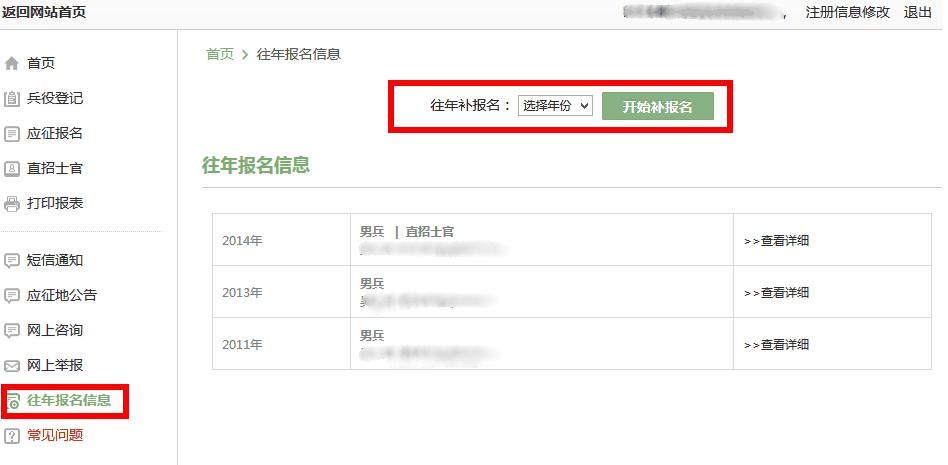Open 常见问题 in the sidebar
948x465 pixels.
[x=55, y=435]
